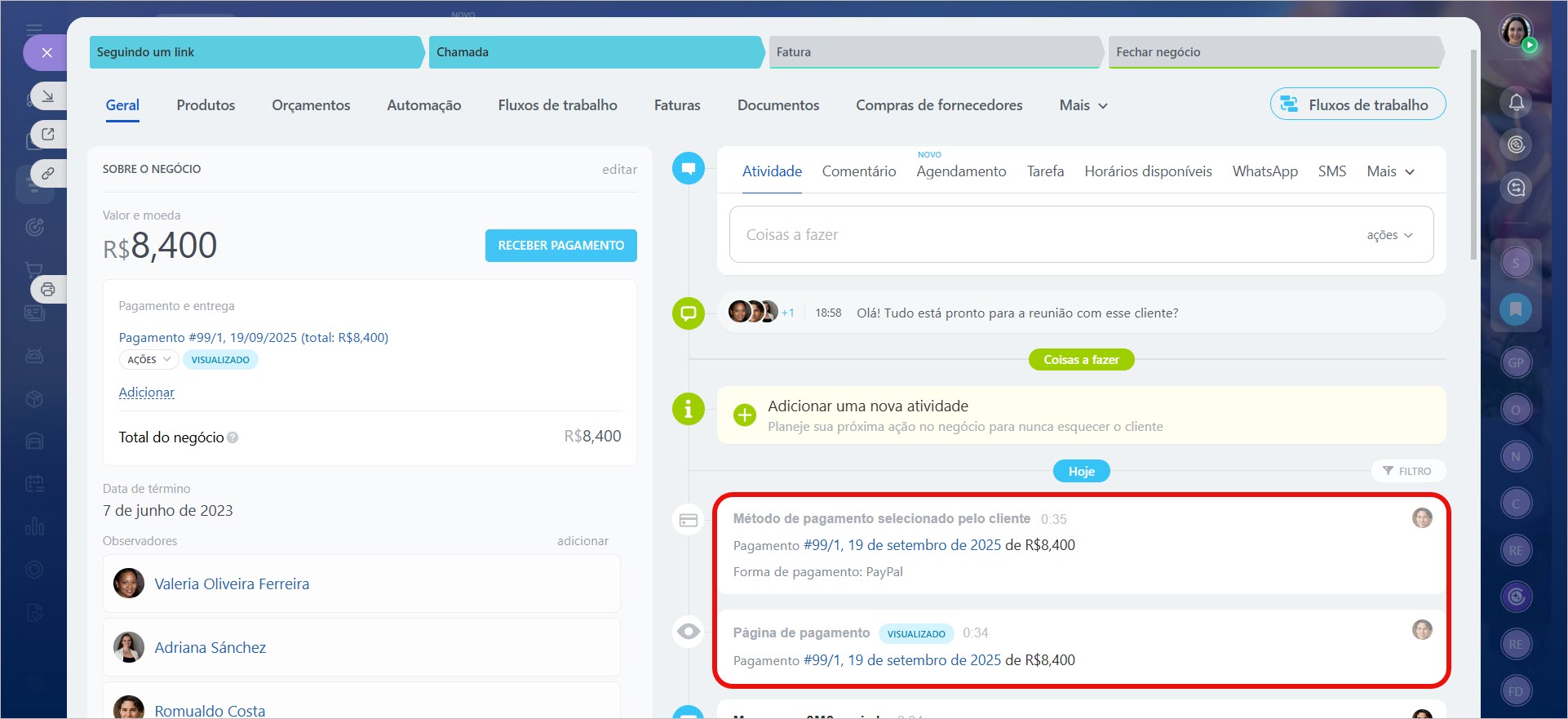The height and width of the screenshot is (719, 1568).
Task: Open notifications bell icon
Action: 1516,102
